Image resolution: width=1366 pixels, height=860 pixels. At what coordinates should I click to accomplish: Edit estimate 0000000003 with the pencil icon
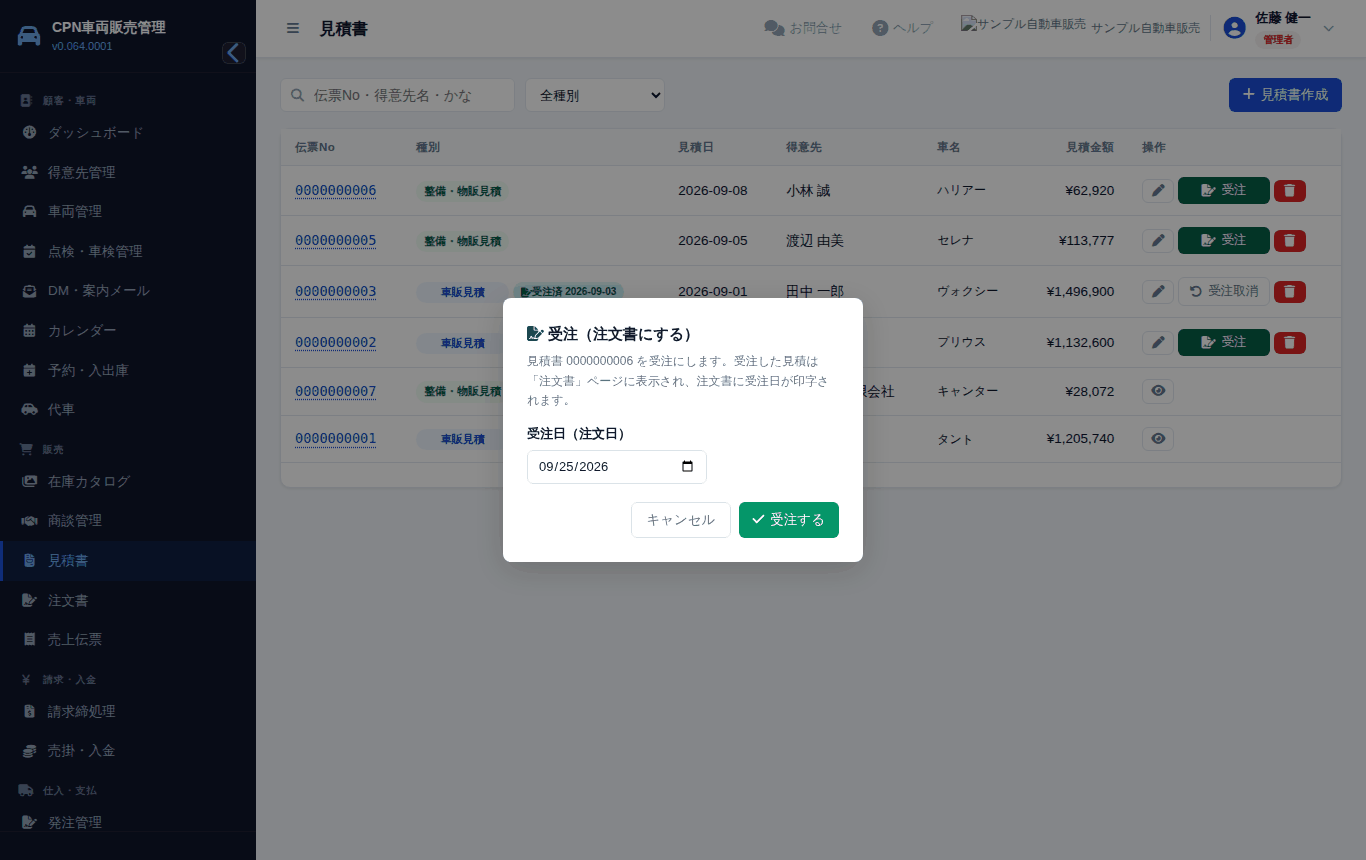tap(1158, 291)
